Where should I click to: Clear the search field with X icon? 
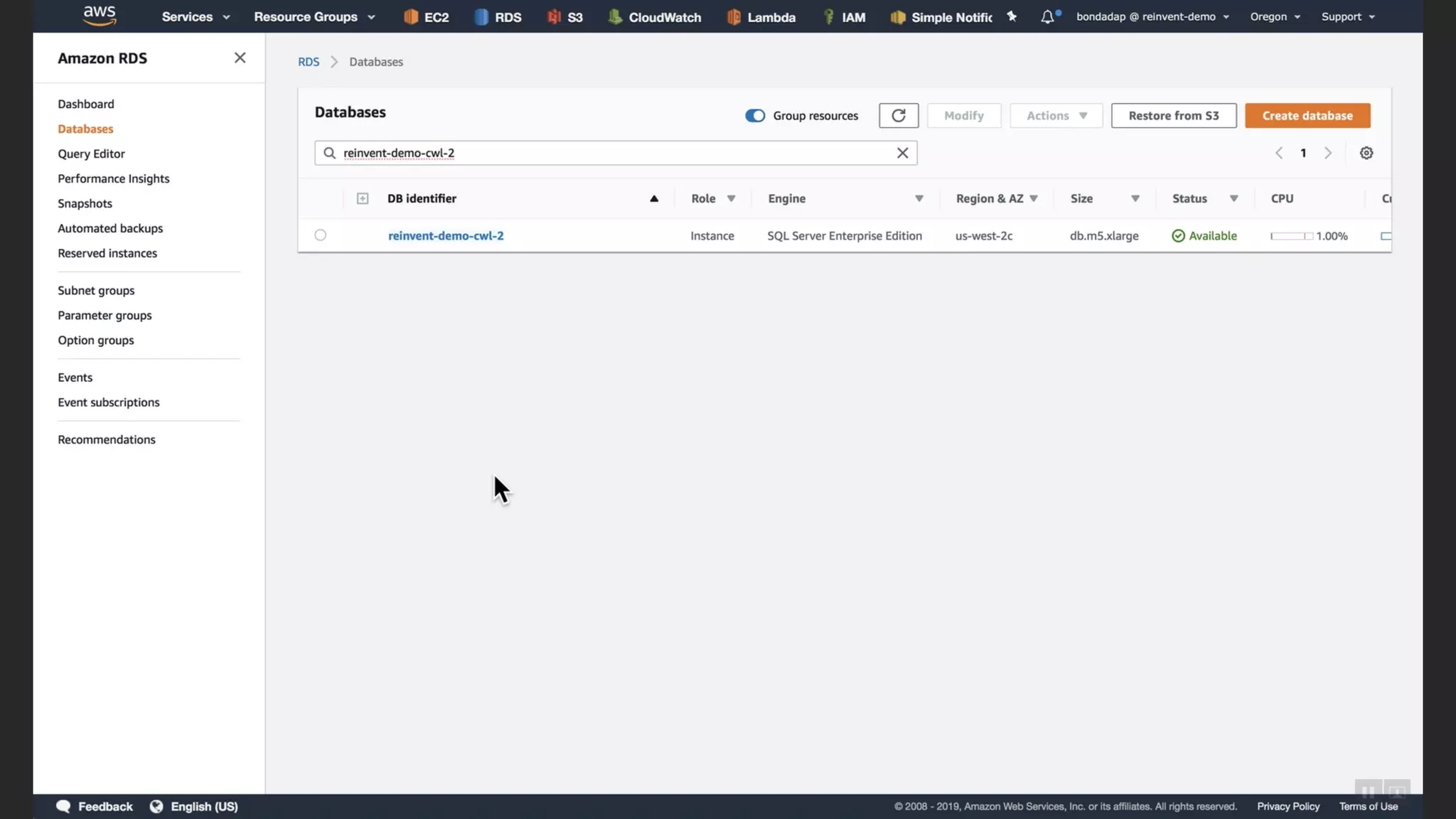(902, 153)
